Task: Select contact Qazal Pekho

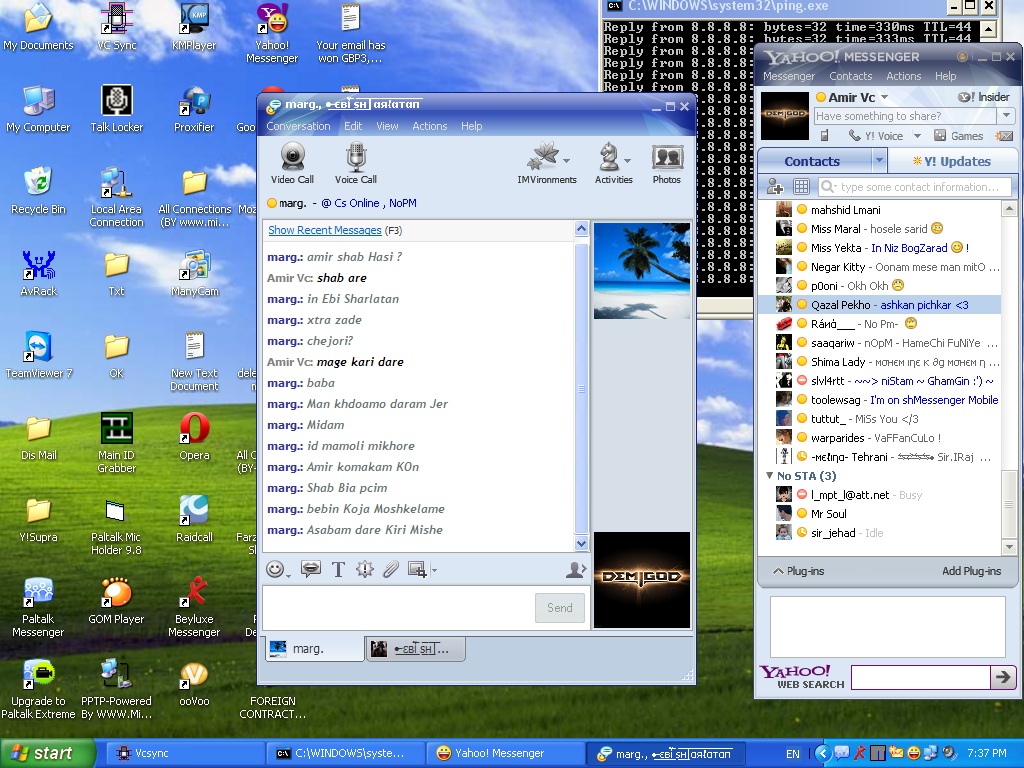Action: click(x=879, y=305)
